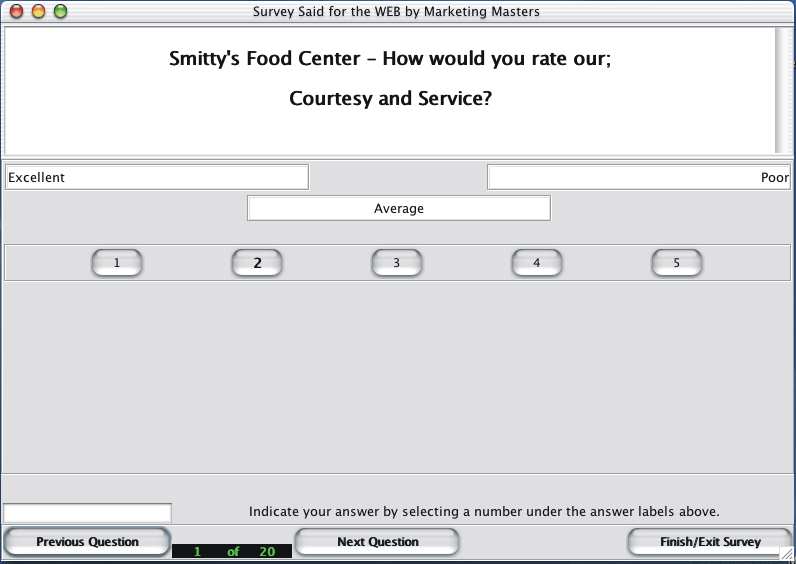Click the 'Indicate your answer' instruction text
This screenshot has height=564, width=796.
(x=484, y=511)
